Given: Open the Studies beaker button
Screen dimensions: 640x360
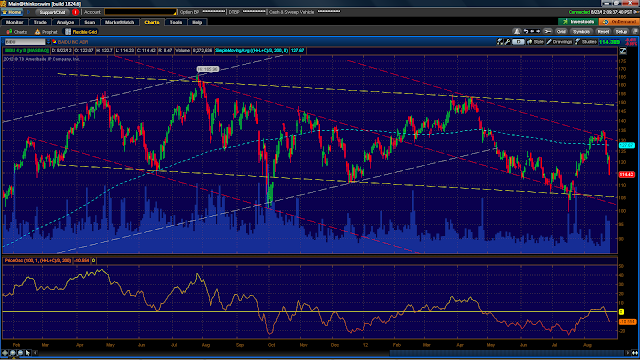Looking at the screenshot, I should [x=586, y=42].
